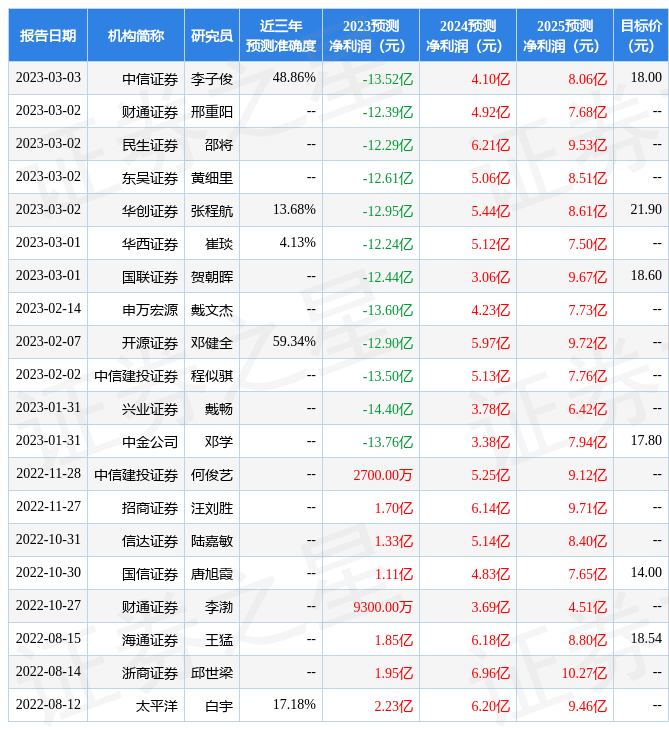Click the 目标价 column header
Viewport: 669px width, 730px height.
(641, 35)
